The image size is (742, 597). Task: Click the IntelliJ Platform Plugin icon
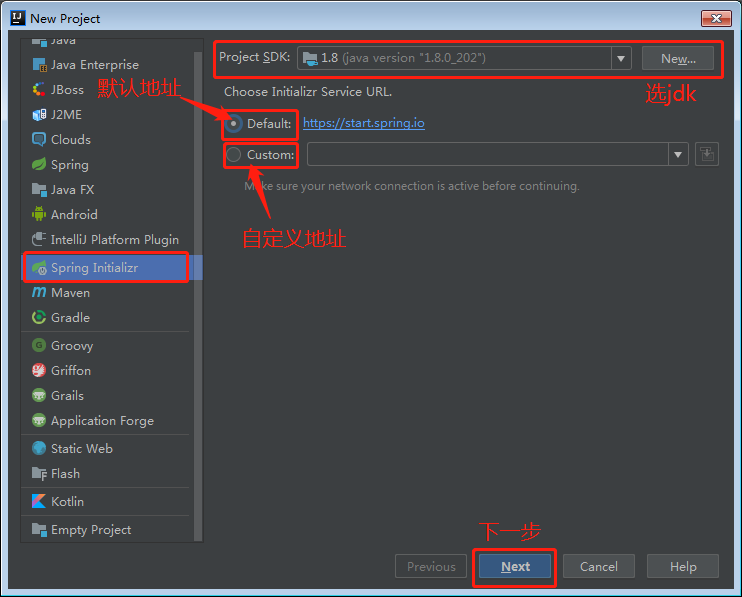(x=39, y=239)
